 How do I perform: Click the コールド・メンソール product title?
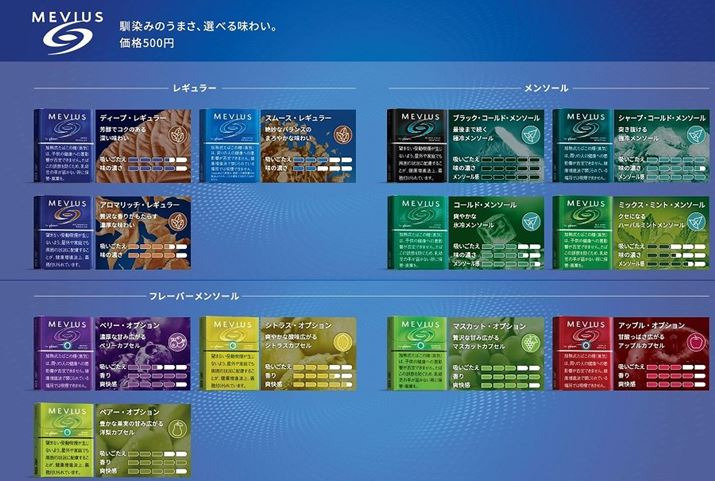coord(485,205)
